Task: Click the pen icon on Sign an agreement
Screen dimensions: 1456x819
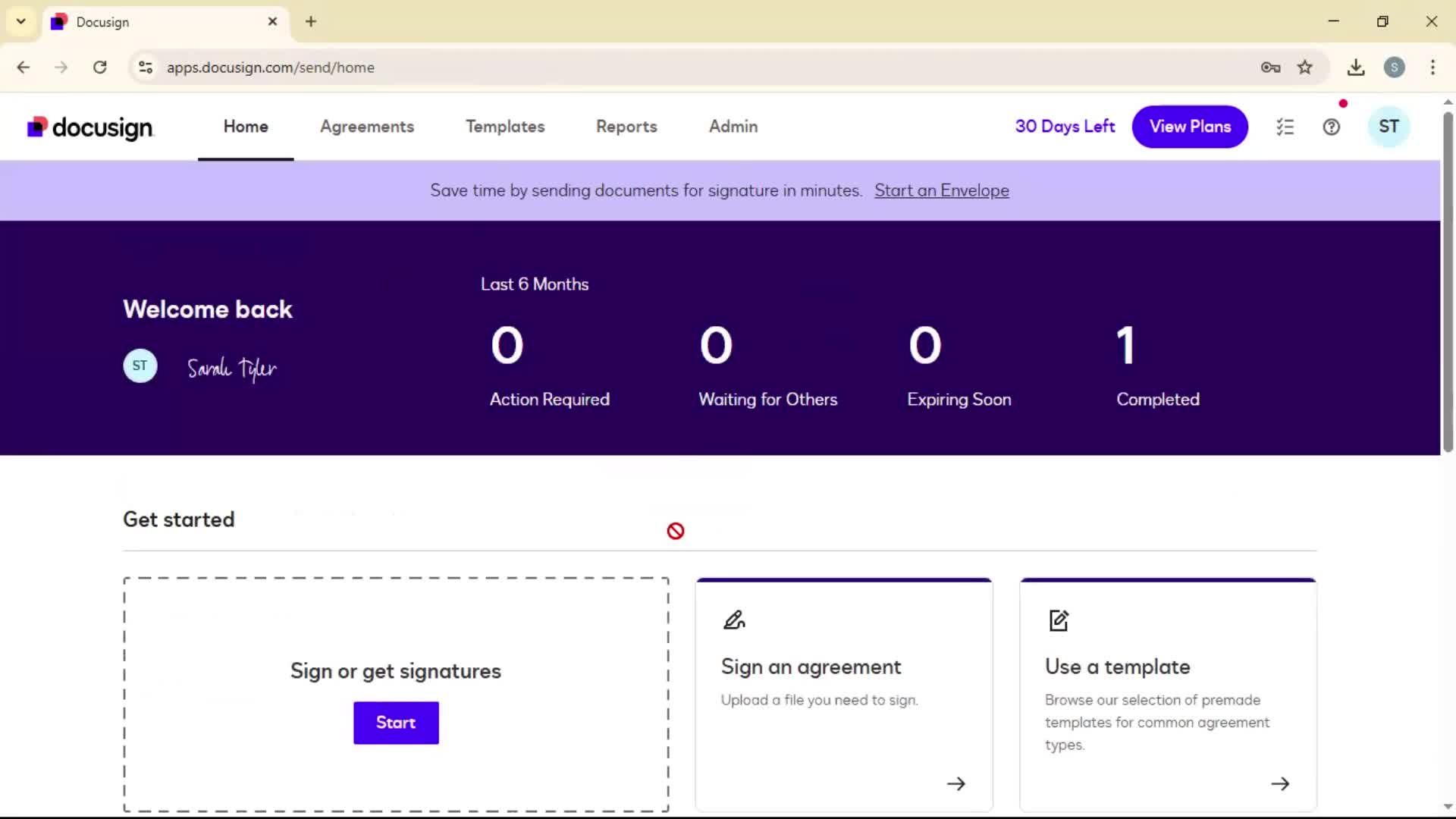Action: (734, 620)
